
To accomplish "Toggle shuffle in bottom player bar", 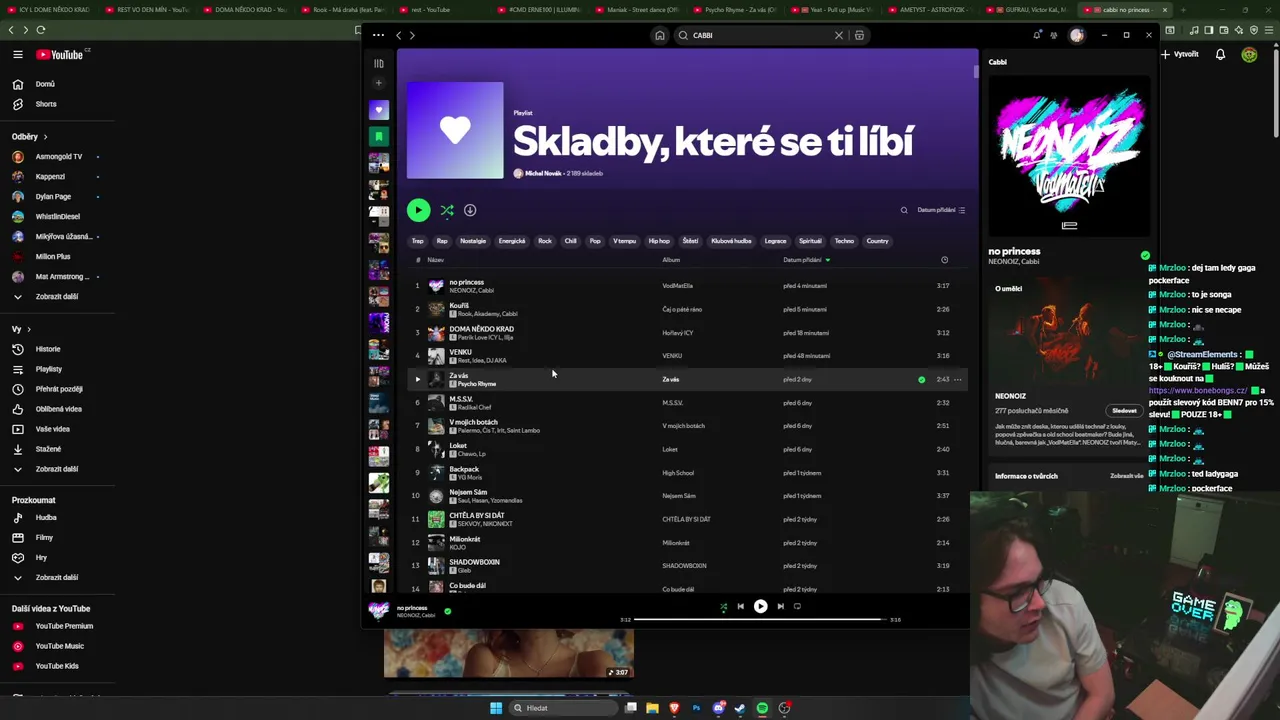I will 724,606.
